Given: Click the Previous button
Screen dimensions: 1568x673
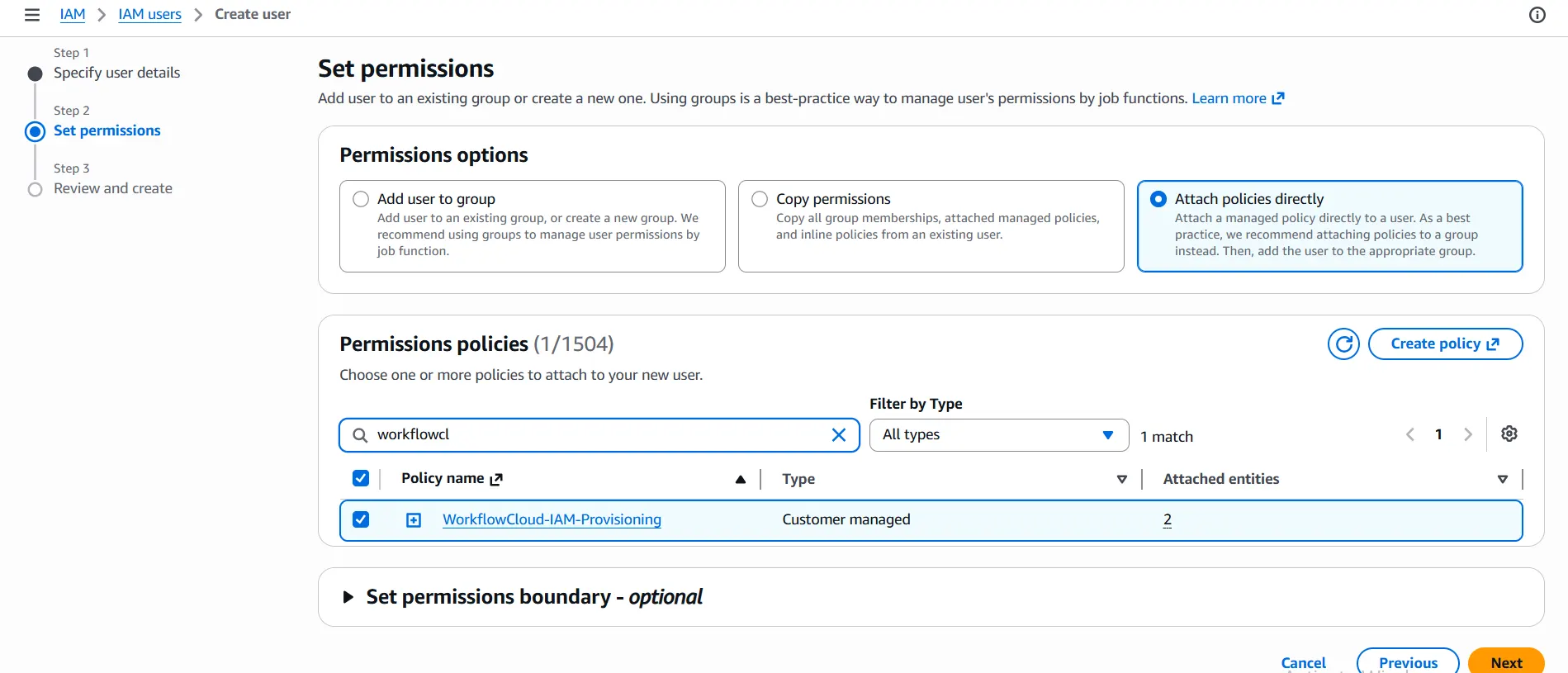Looking at the screenshot, I should (x=1408, y=662).
